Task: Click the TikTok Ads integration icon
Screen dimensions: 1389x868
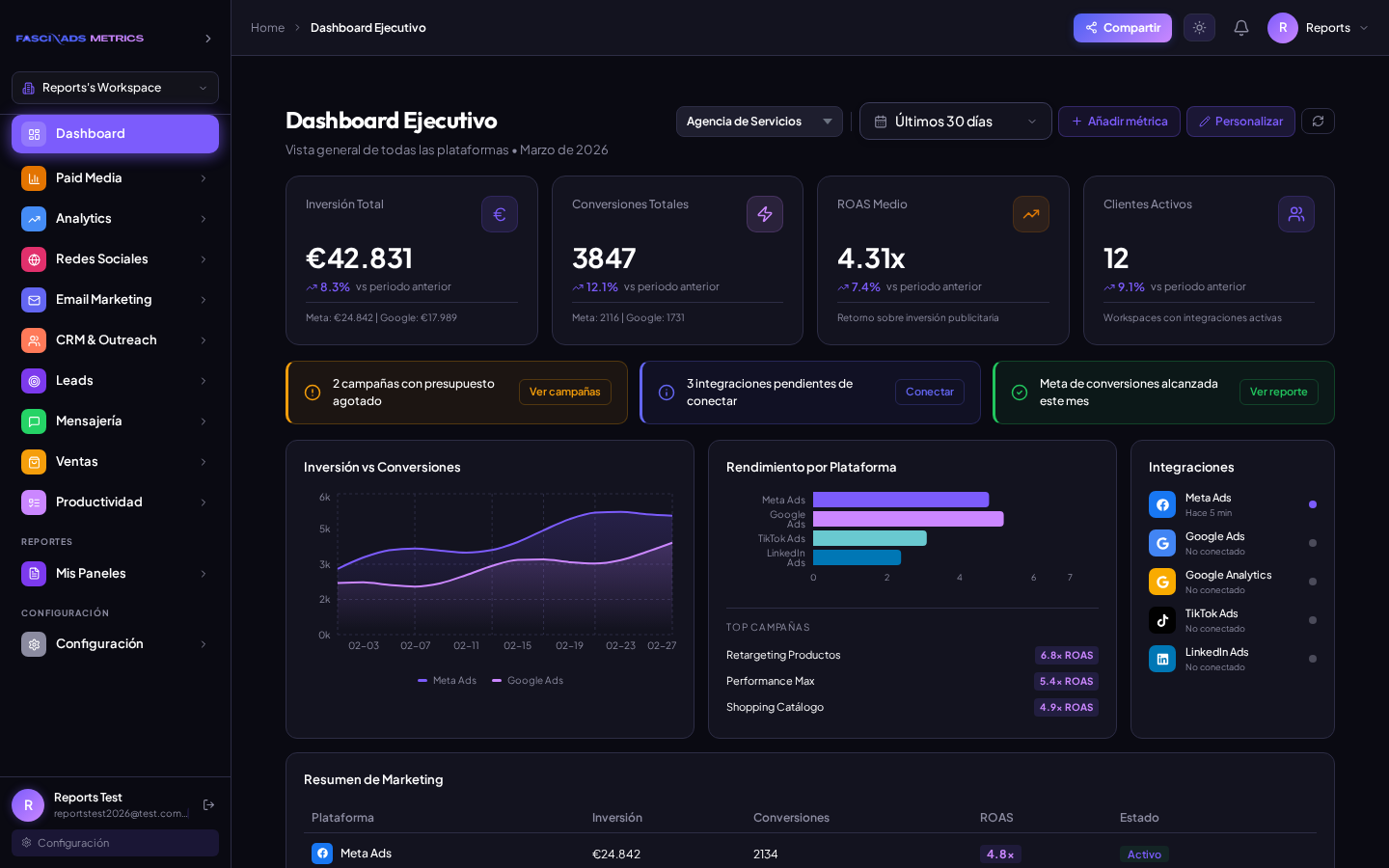Action: tap(1162, 620)
